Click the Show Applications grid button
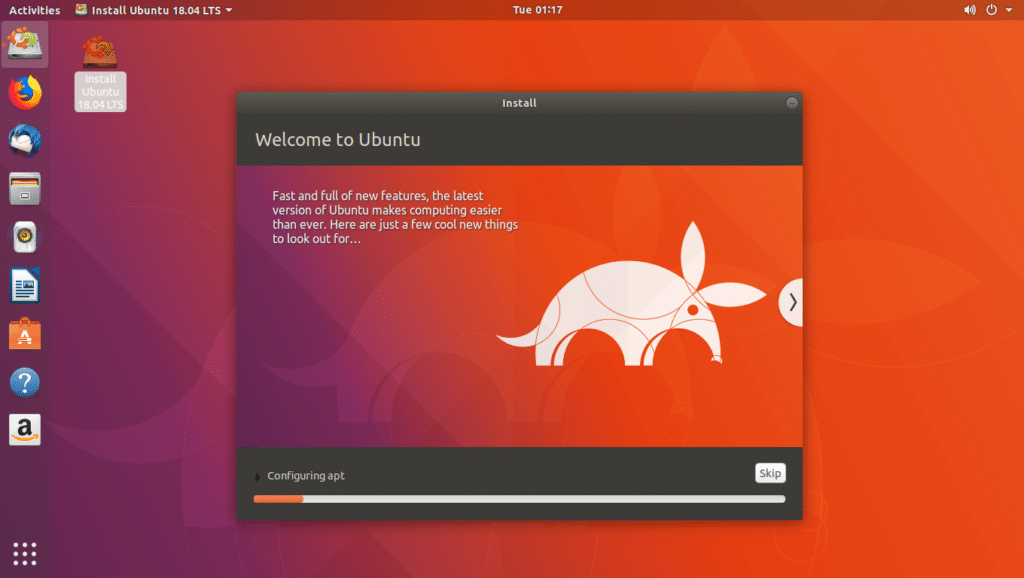1024x578 pixels. coord(24,553)
